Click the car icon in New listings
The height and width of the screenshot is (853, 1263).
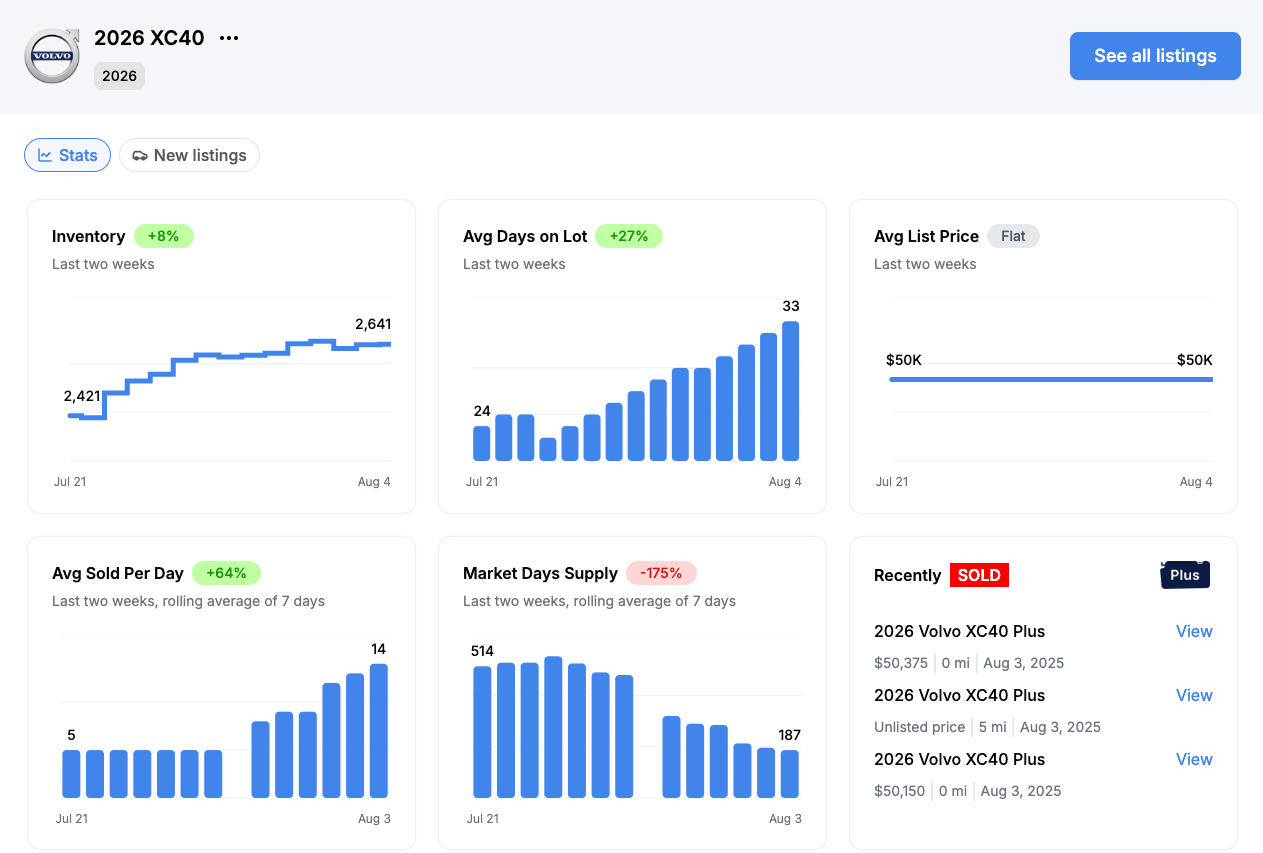(140, 156)
